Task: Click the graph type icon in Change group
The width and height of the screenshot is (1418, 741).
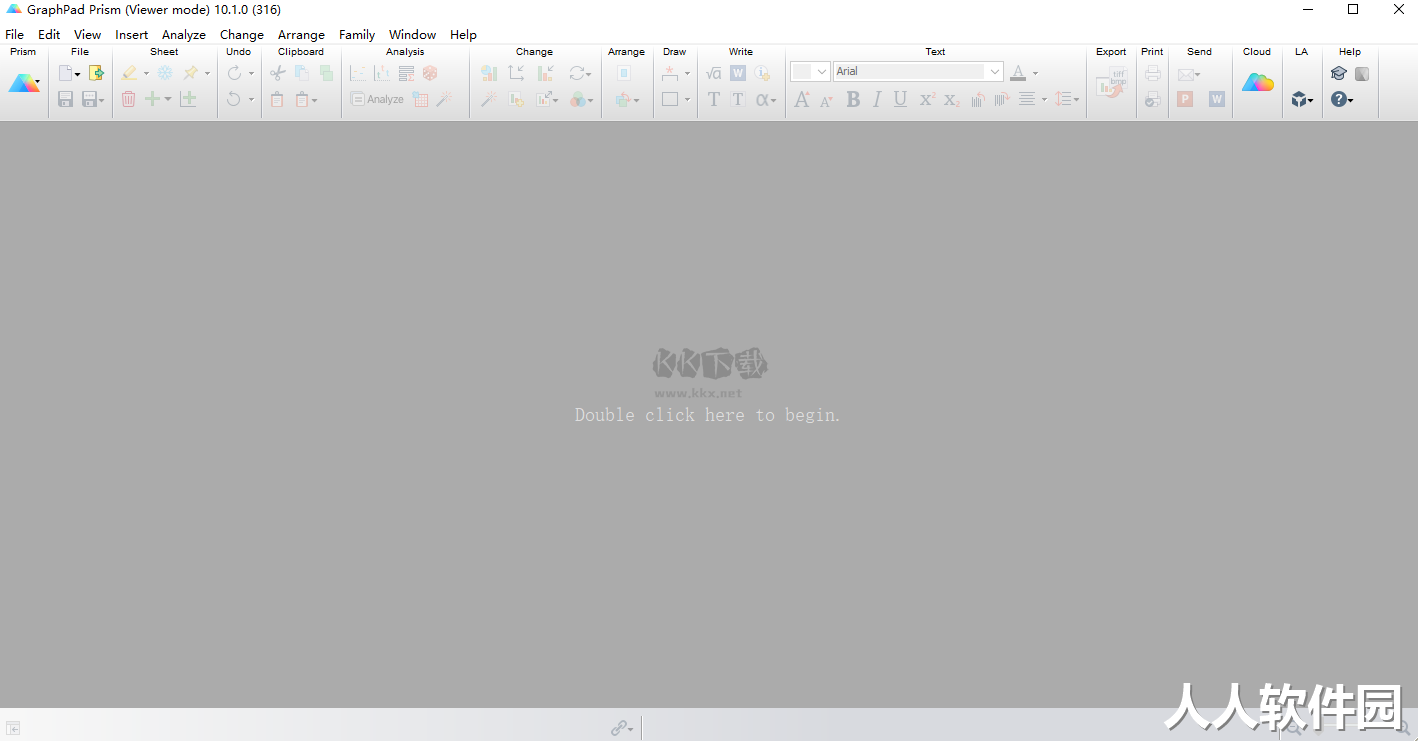Action: coord(489,73)
